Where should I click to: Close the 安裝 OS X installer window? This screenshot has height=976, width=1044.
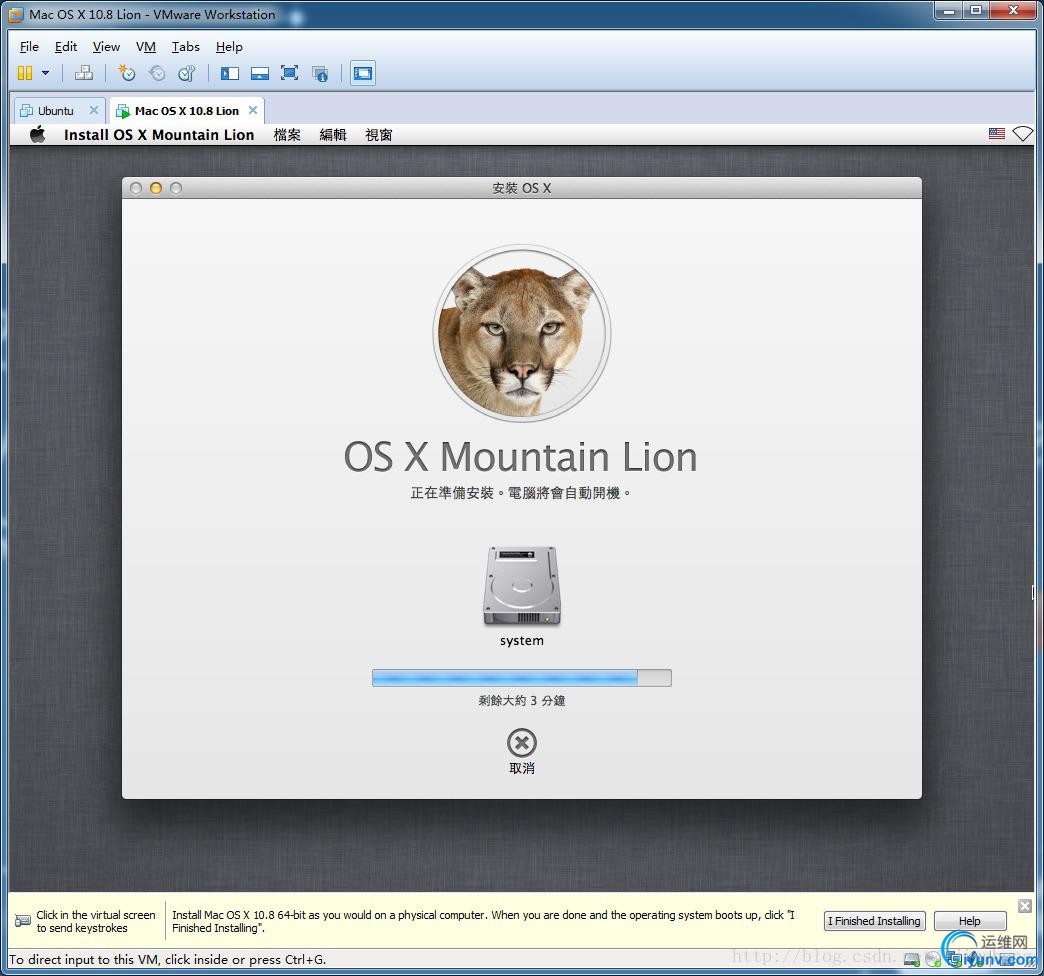click(x=136, y=188)
